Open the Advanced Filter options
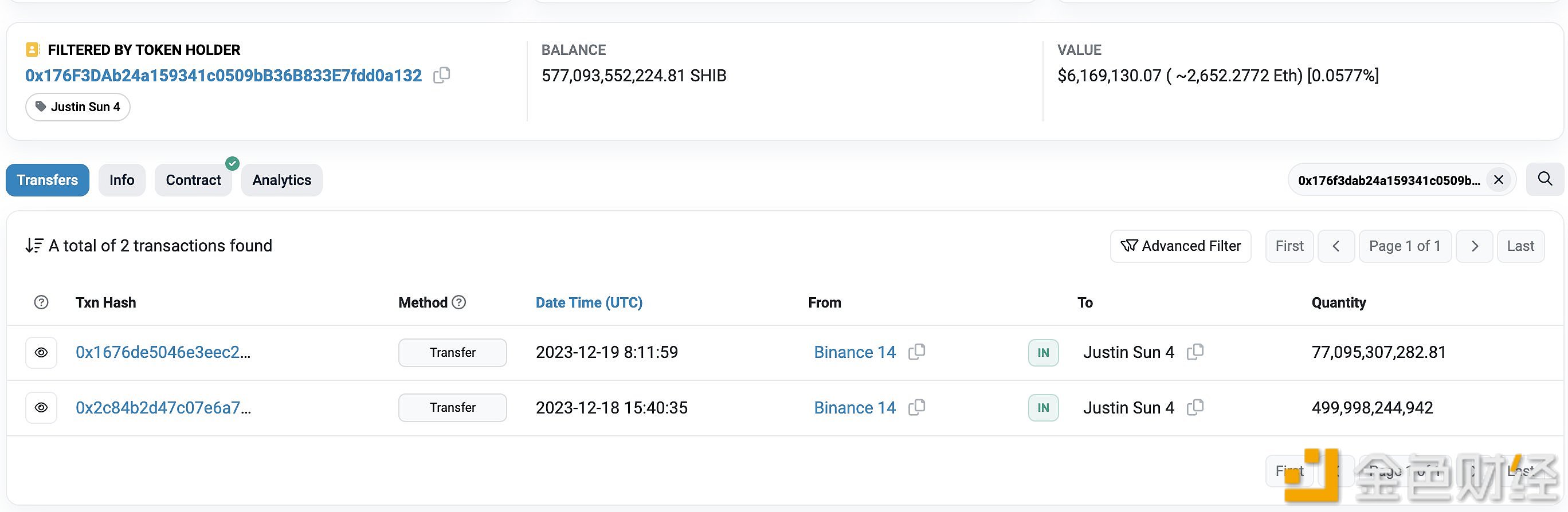 1180,246
